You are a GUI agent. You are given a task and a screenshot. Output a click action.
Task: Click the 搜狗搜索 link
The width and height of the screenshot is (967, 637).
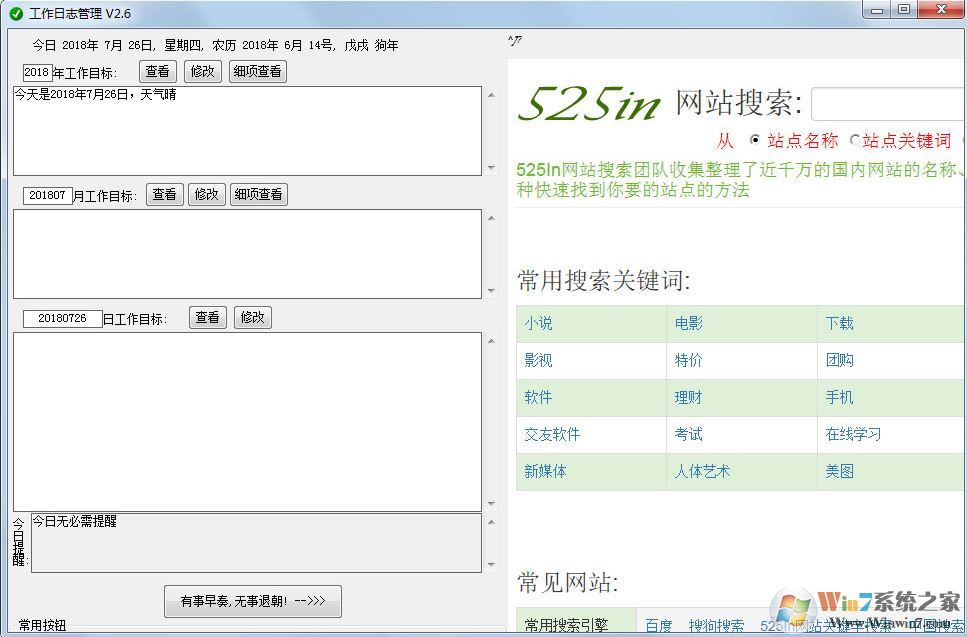(x=715, y=626)
